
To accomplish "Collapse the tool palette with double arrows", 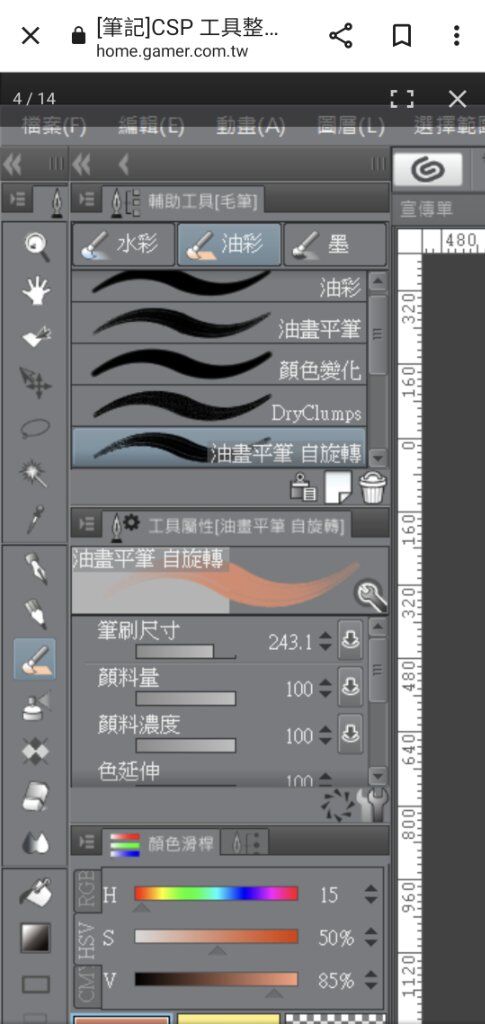I will [12, 165].
